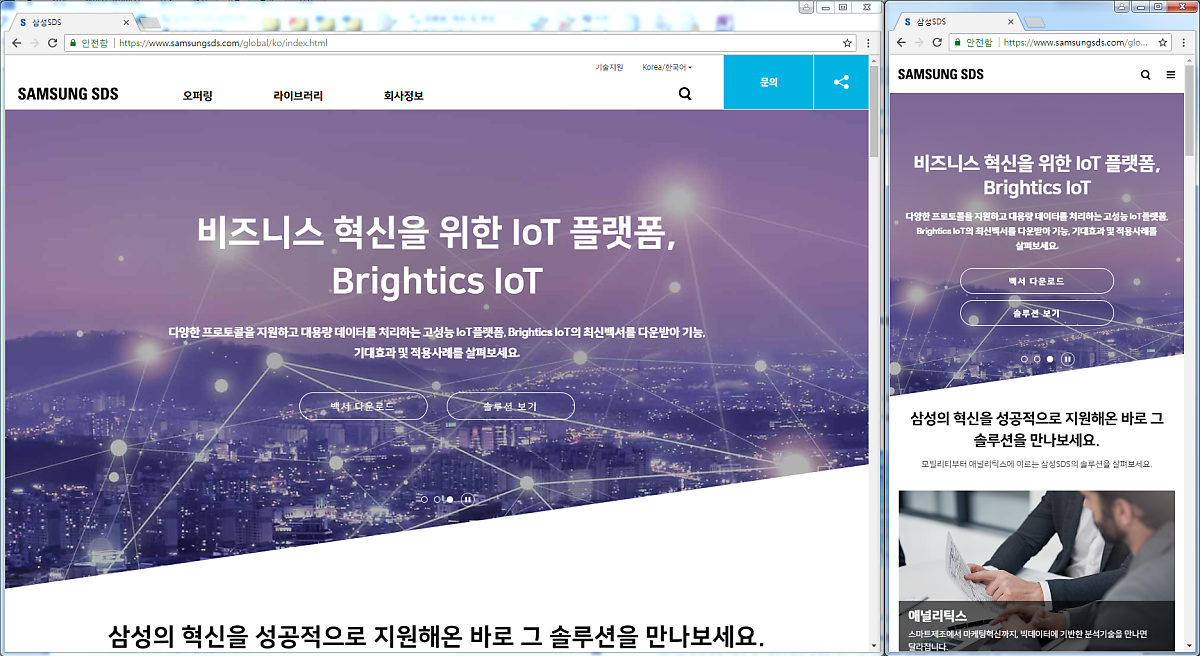
Task: Click the vertical scrollbar thumb in the right window
Action: (x=1190, y=110)
